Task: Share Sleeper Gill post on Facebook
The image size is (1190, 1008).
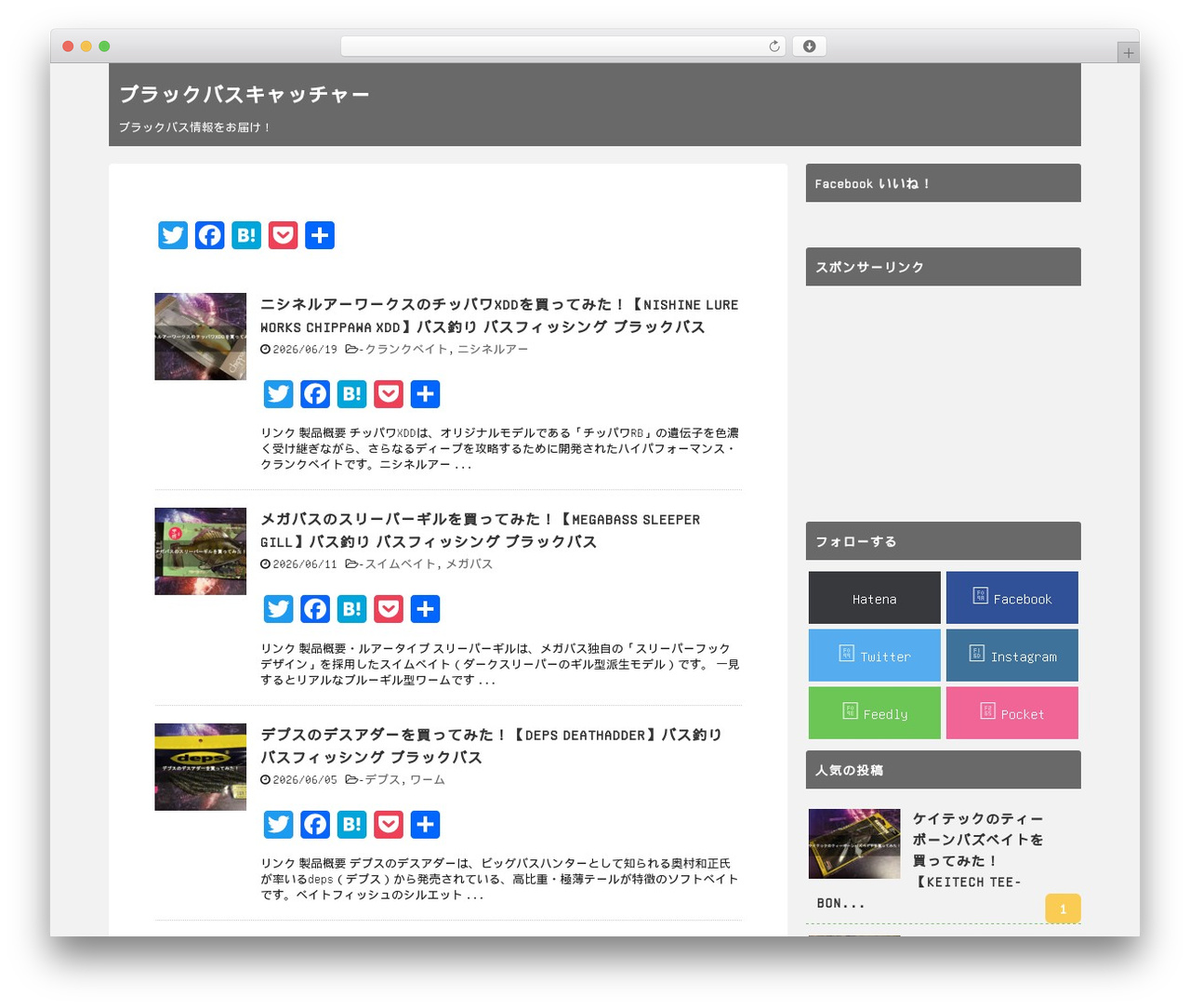Action: click(315, 609)
